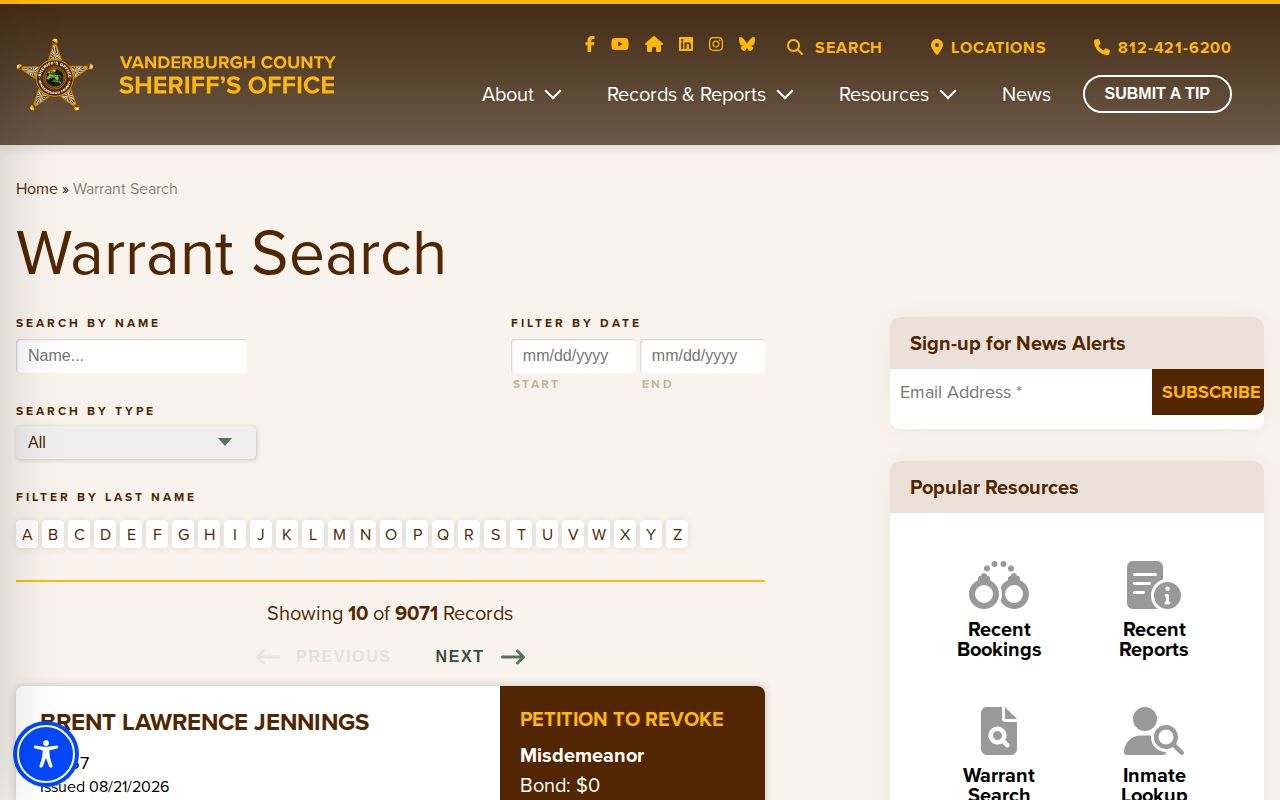Click the Locations map pin icon
1280x800 pixels.
pos(937,47)
